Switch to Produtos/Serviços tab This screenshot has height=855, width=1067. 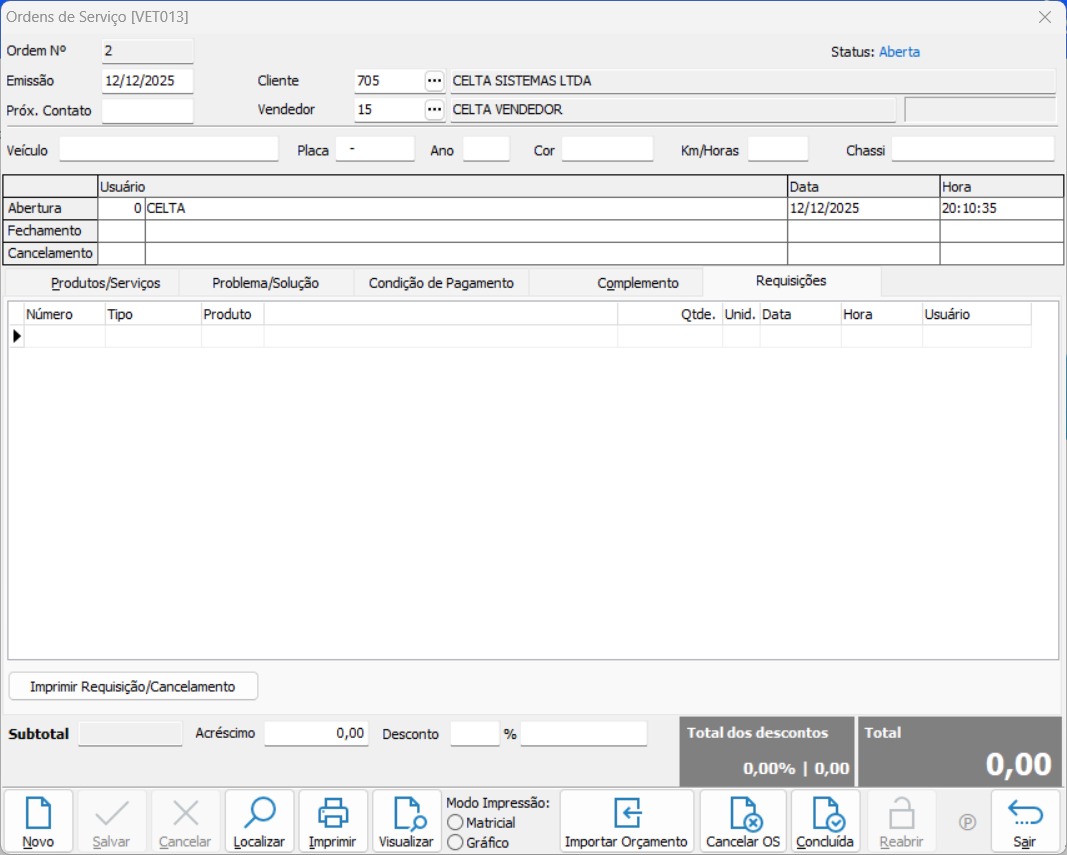pos(105,283)
